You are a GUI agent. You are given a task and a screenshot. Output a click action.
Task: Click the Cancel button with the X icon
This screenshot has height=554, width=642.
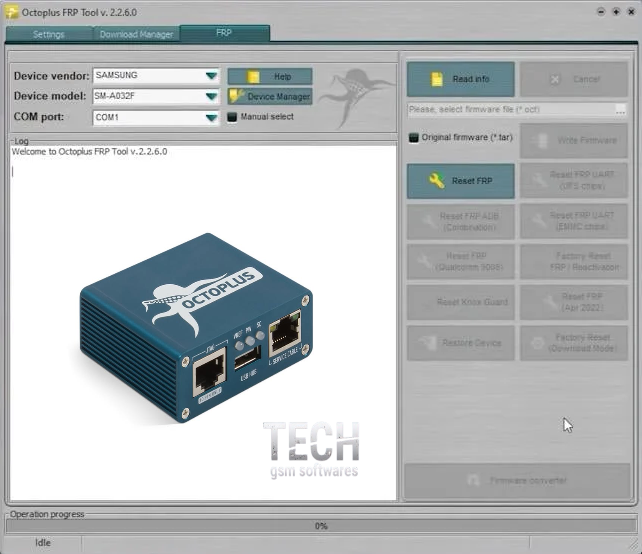coord(574,79)
